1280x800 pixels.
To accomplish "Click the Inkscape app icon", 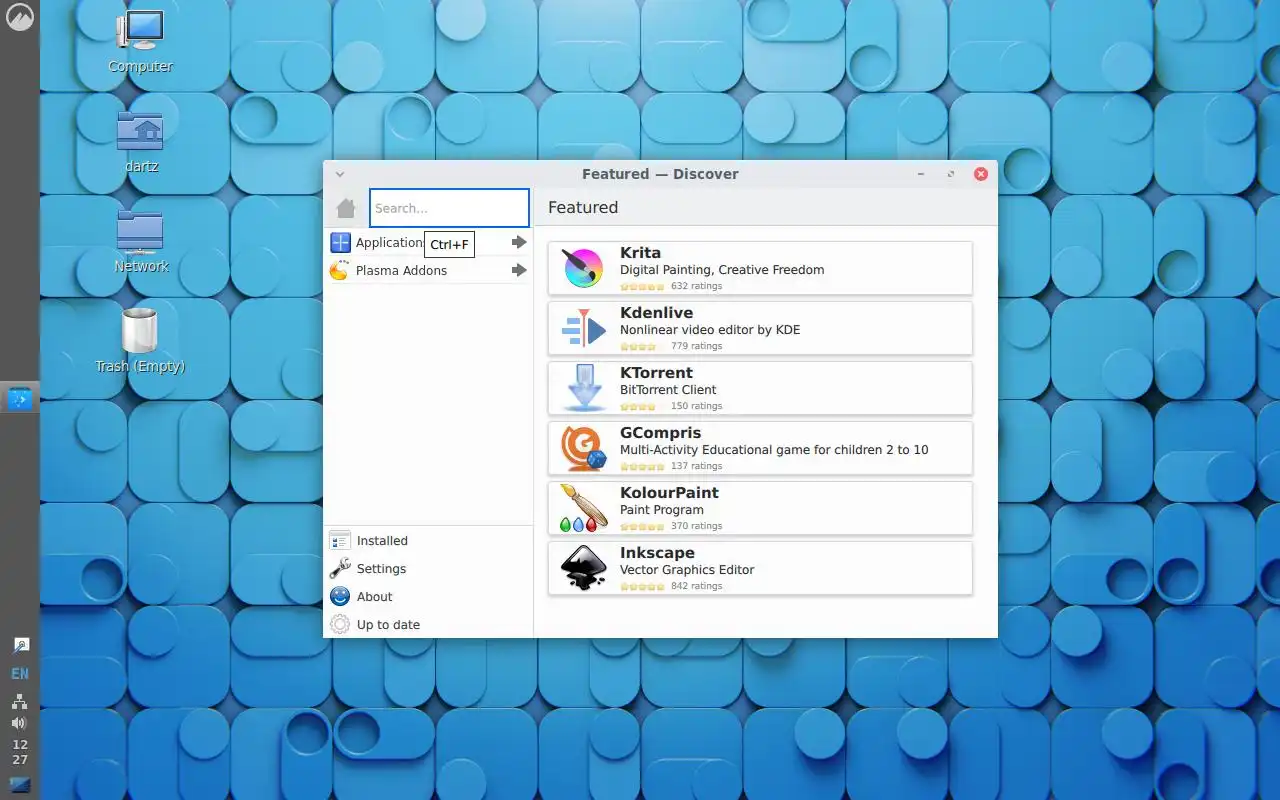I will pyautogui.click(x=583, y=568).
